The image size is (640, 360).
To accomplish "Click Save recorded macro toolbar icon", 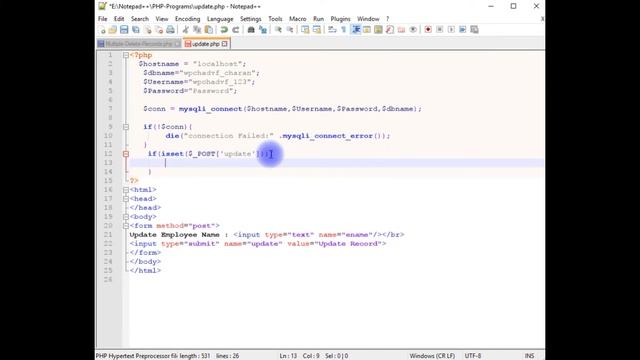I will 474,30.
